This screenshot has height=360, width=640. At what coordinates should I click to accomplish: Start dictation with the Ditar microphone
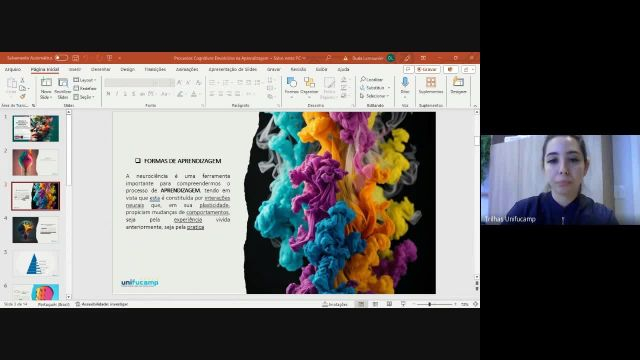click(x=405, y=82)
